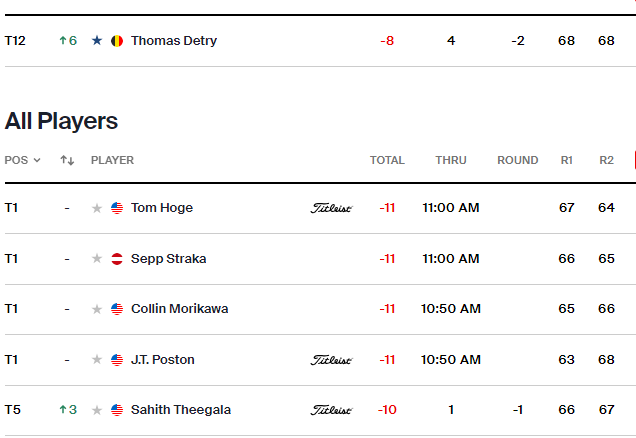Click the Titleist logo in Sahith Theegala's row
This screenshot has height=438, width=636.
[331, 410]
